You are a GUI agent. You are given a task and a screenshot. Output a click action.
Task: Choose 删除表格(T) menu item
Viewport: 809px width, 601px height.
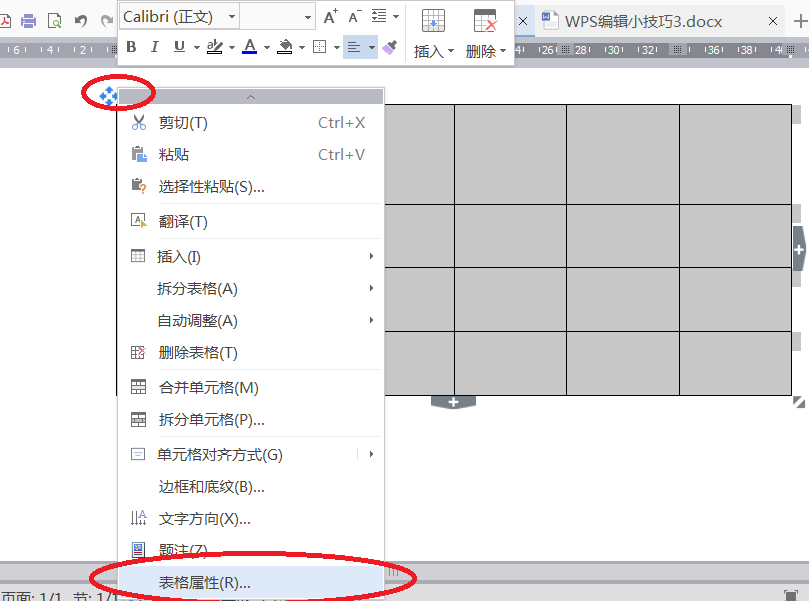click(x=251, y=353)
